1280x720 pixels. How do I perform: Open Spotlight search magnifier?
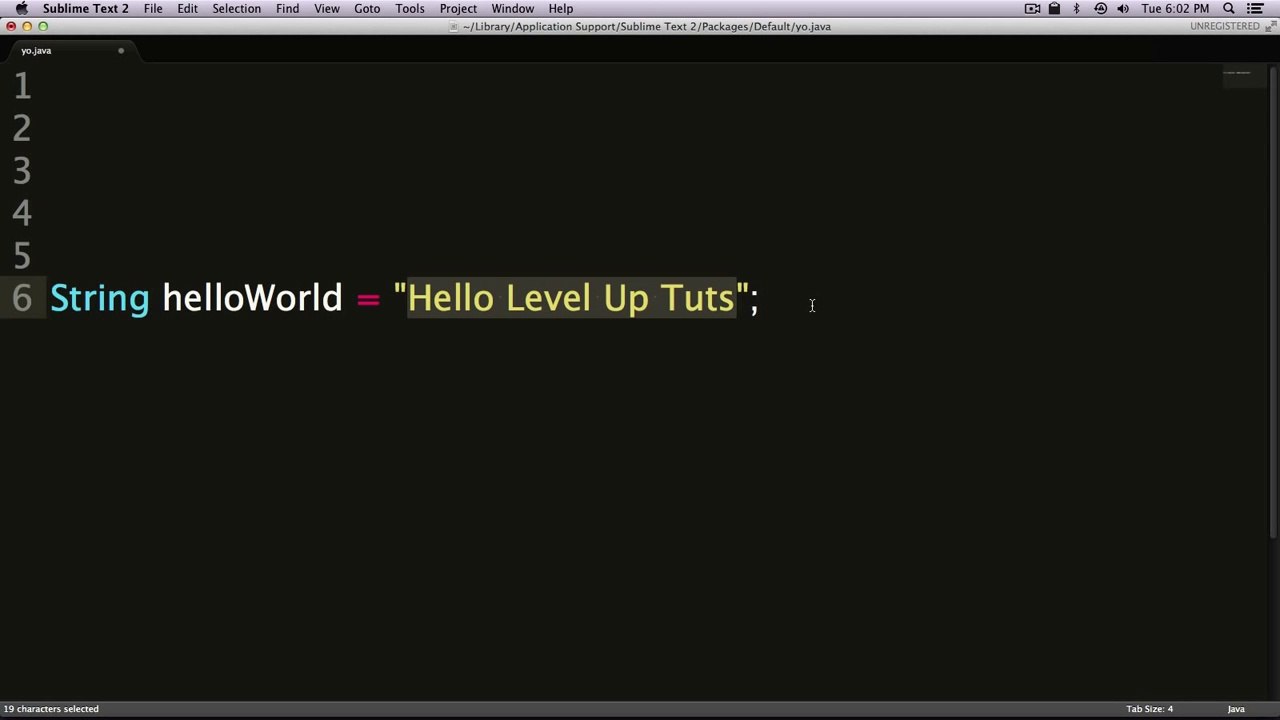click(x=1229, y=8)
